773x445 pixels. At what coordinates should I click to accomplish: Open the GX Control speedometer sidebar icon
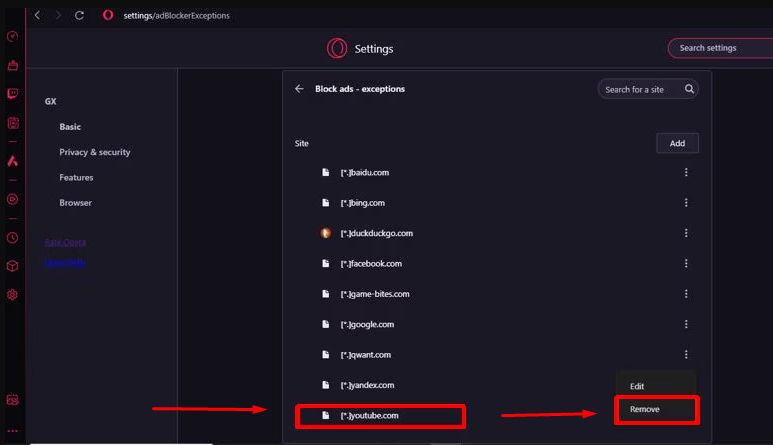pyautogui.click(x=13, y=36)
